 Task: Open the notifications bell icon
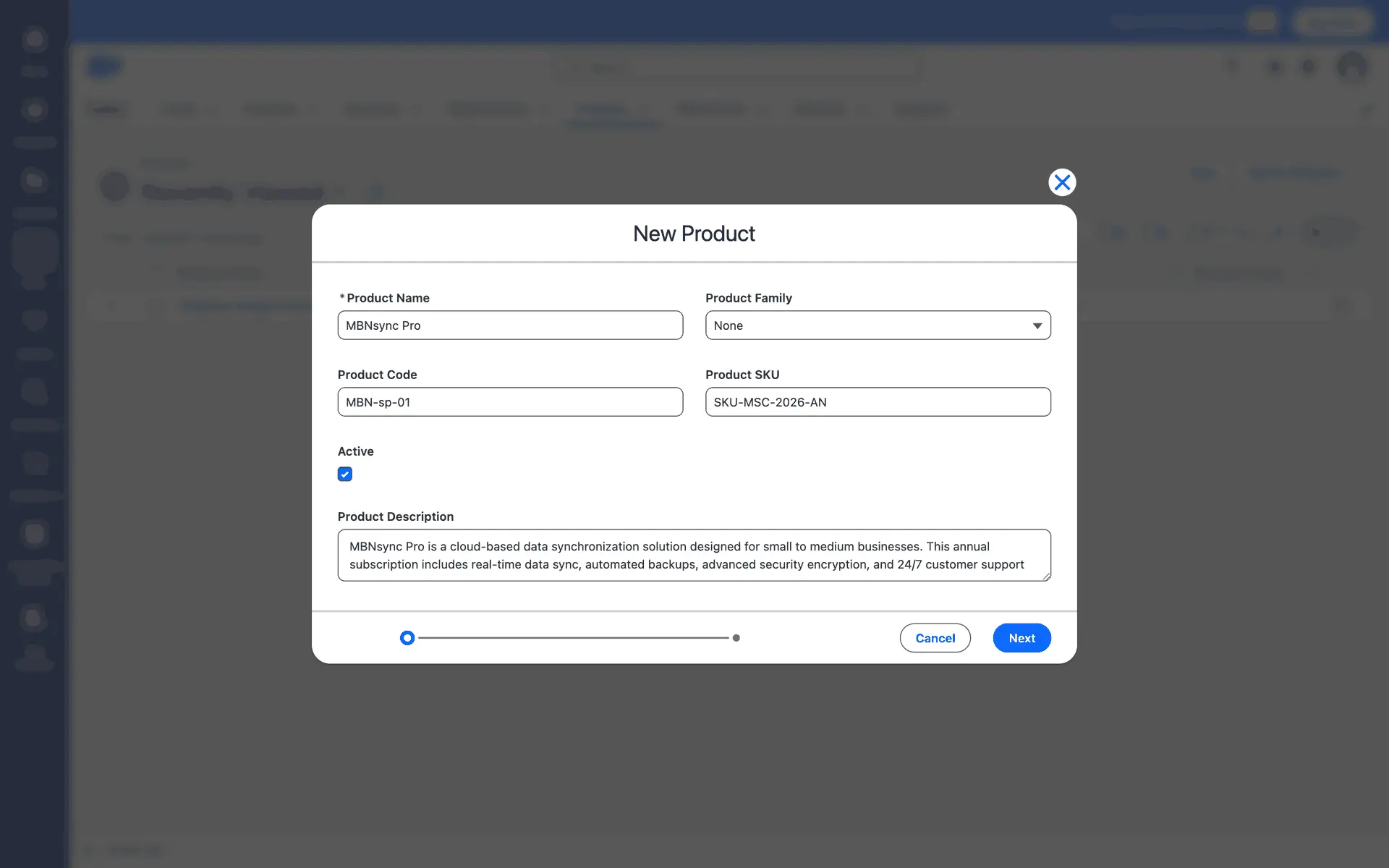coord(1308,67)
